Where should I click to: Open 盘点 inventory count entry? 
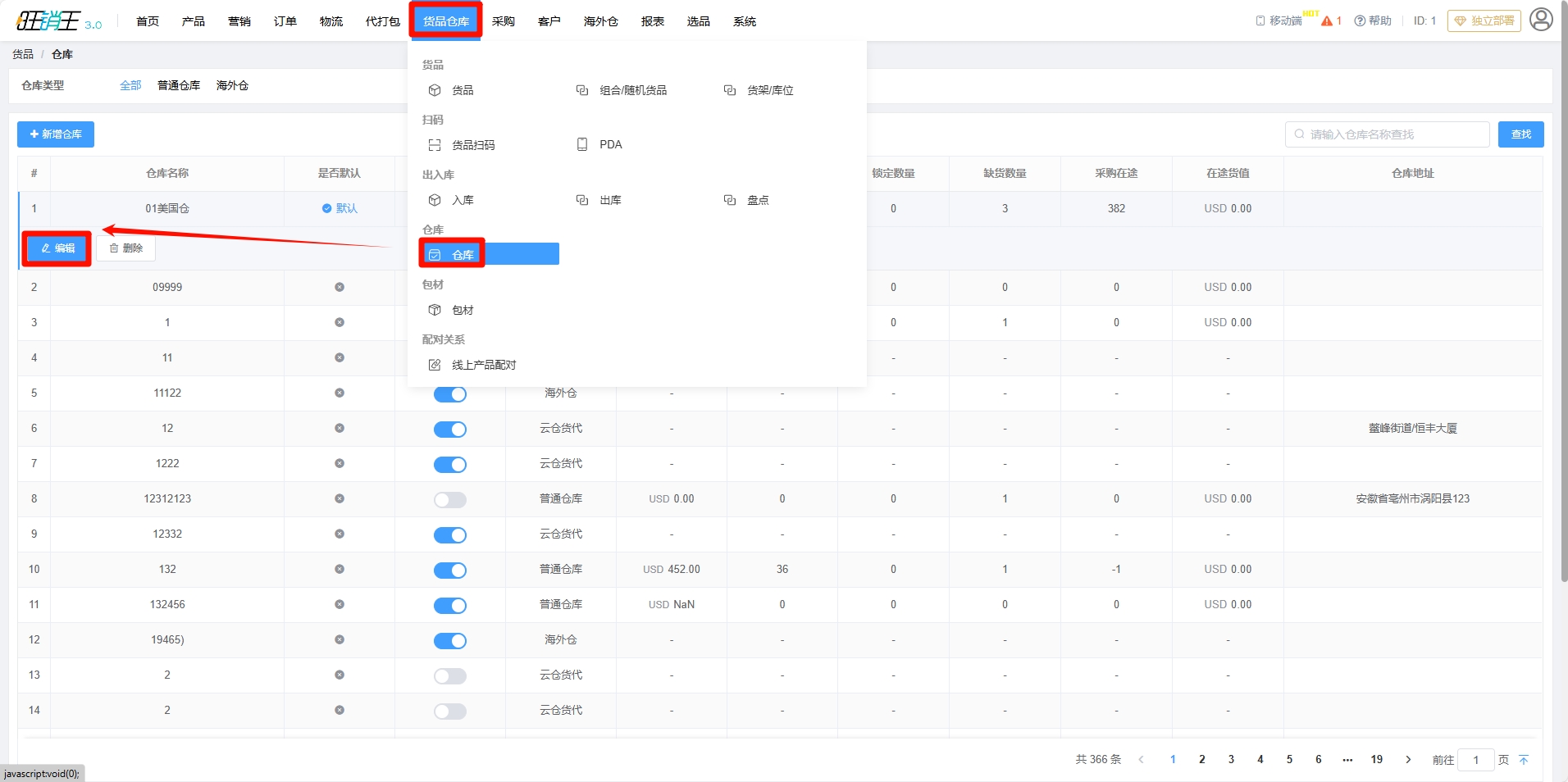pos(757,200)
